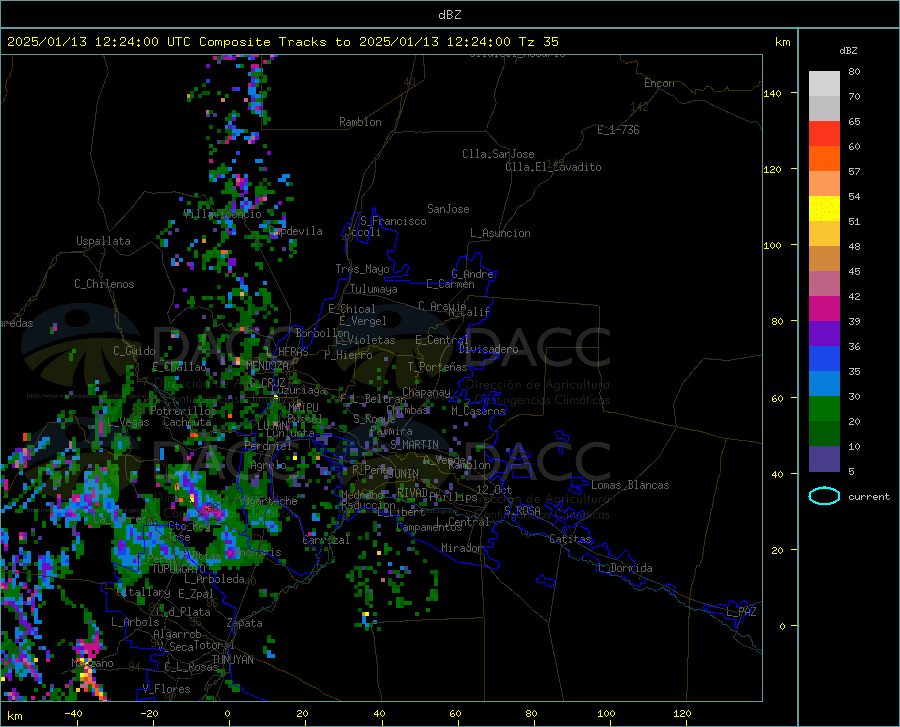Click the 140 km vertical axis tick label
The width and height of the screenshot is (900, 727).
pos(772,93)
